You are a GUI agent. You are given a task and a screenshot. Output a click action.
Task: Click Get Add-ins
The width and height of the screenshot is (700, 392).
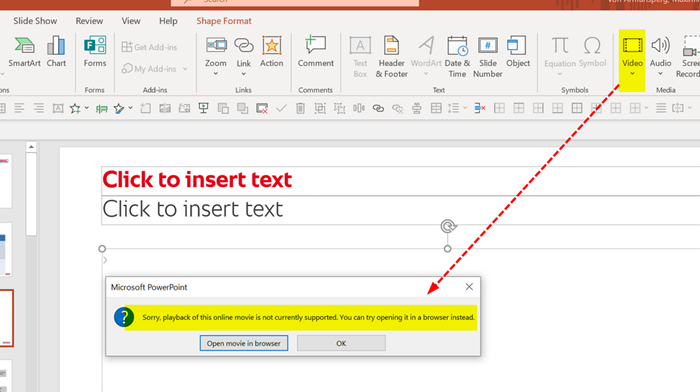point(149,47)
